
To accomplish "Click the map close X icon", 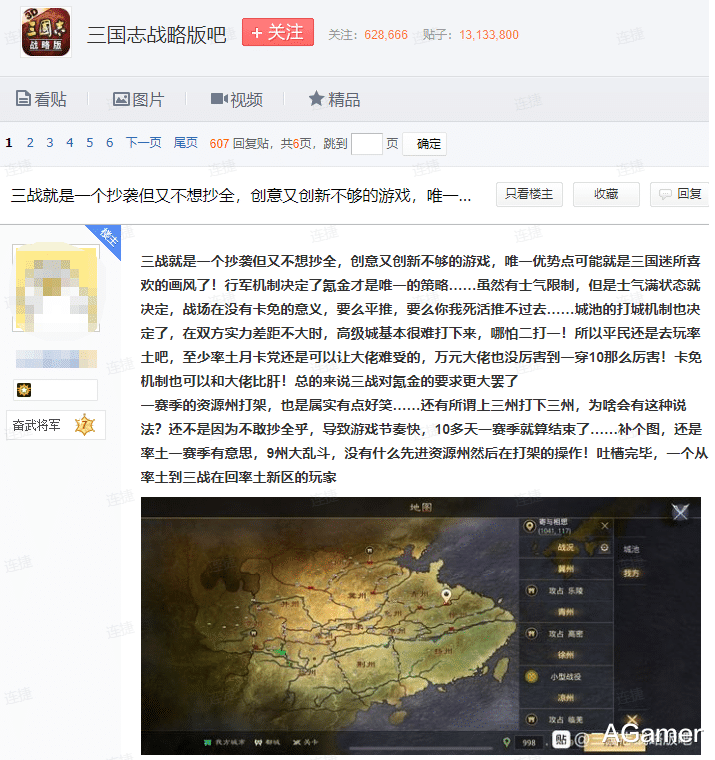I will 680,512.
